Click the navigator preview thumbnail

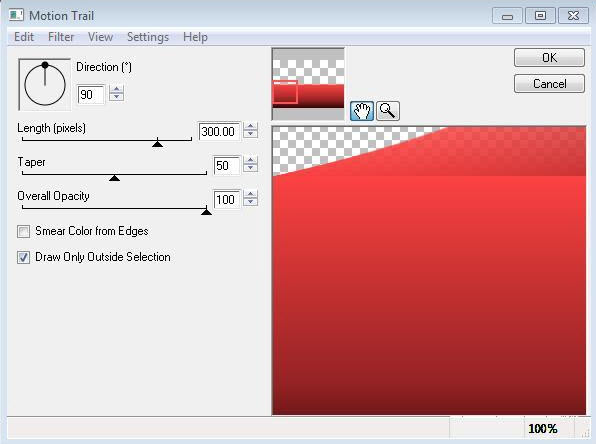point(308,84)
